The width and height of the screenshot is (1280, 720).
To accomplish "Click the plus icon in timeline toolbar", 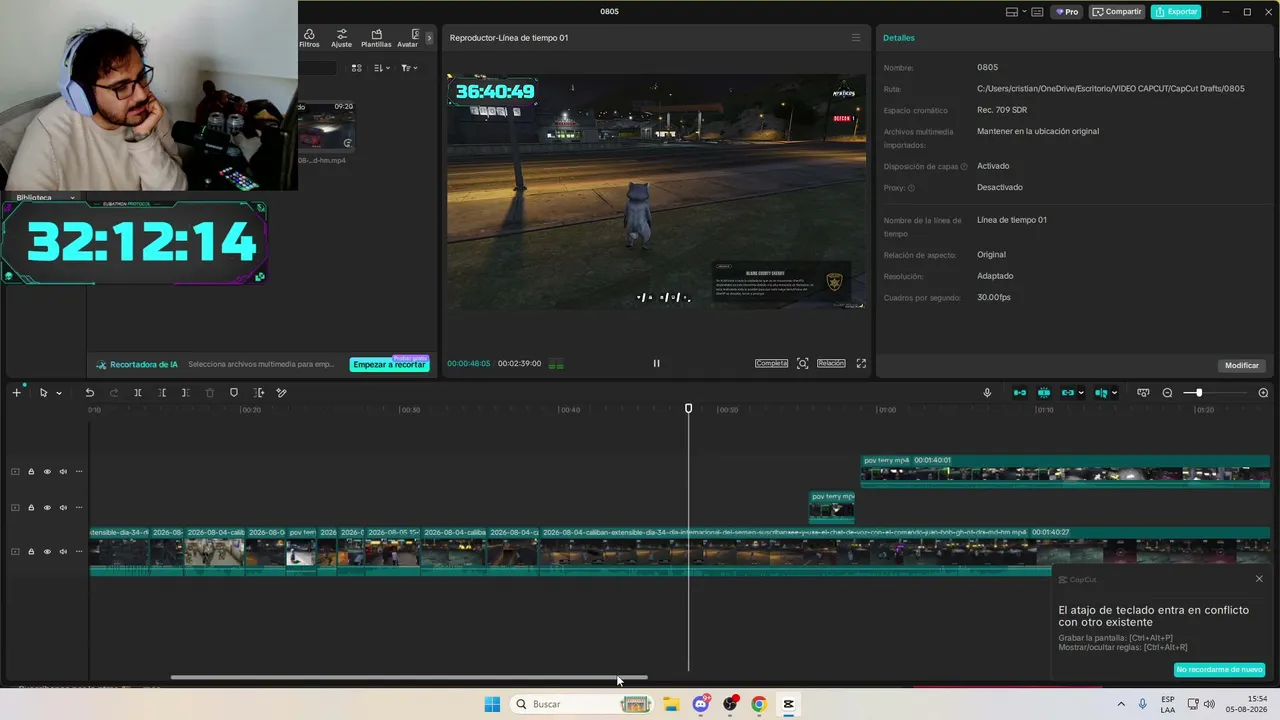I will (16, 393).
